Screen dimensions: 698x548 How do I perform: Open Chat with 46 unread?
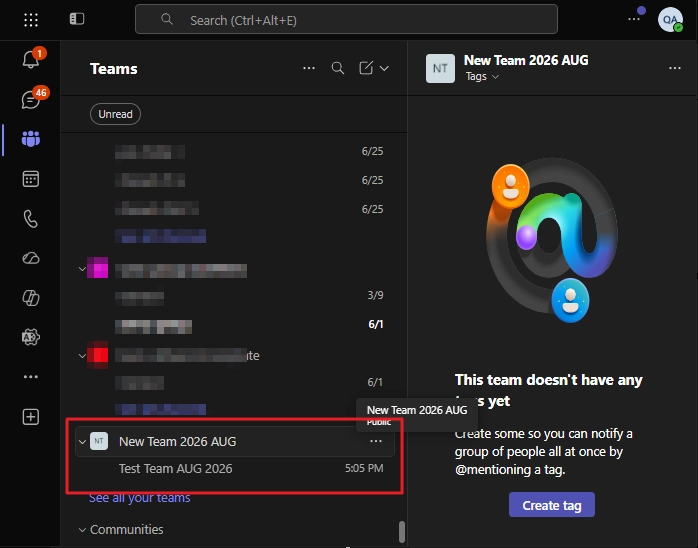point(31,99)
